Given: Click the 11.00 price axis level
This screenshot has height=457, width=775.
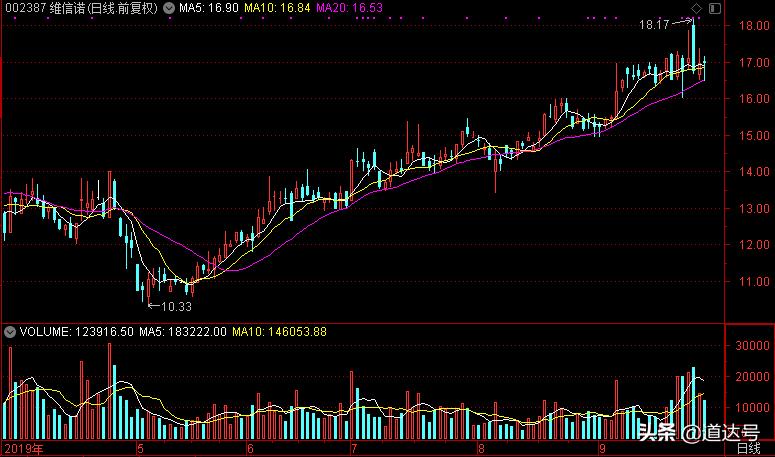Looking at the screenshot, I should coord(754,282).
